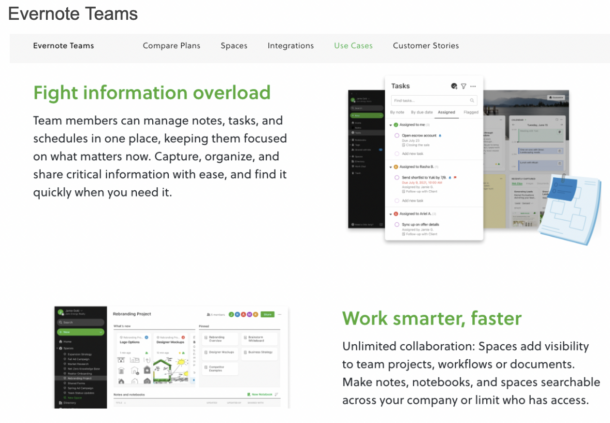Click the blue member avatar circle
The width and height of the screenshot is (610, 423).
click(x=237, y=314)
